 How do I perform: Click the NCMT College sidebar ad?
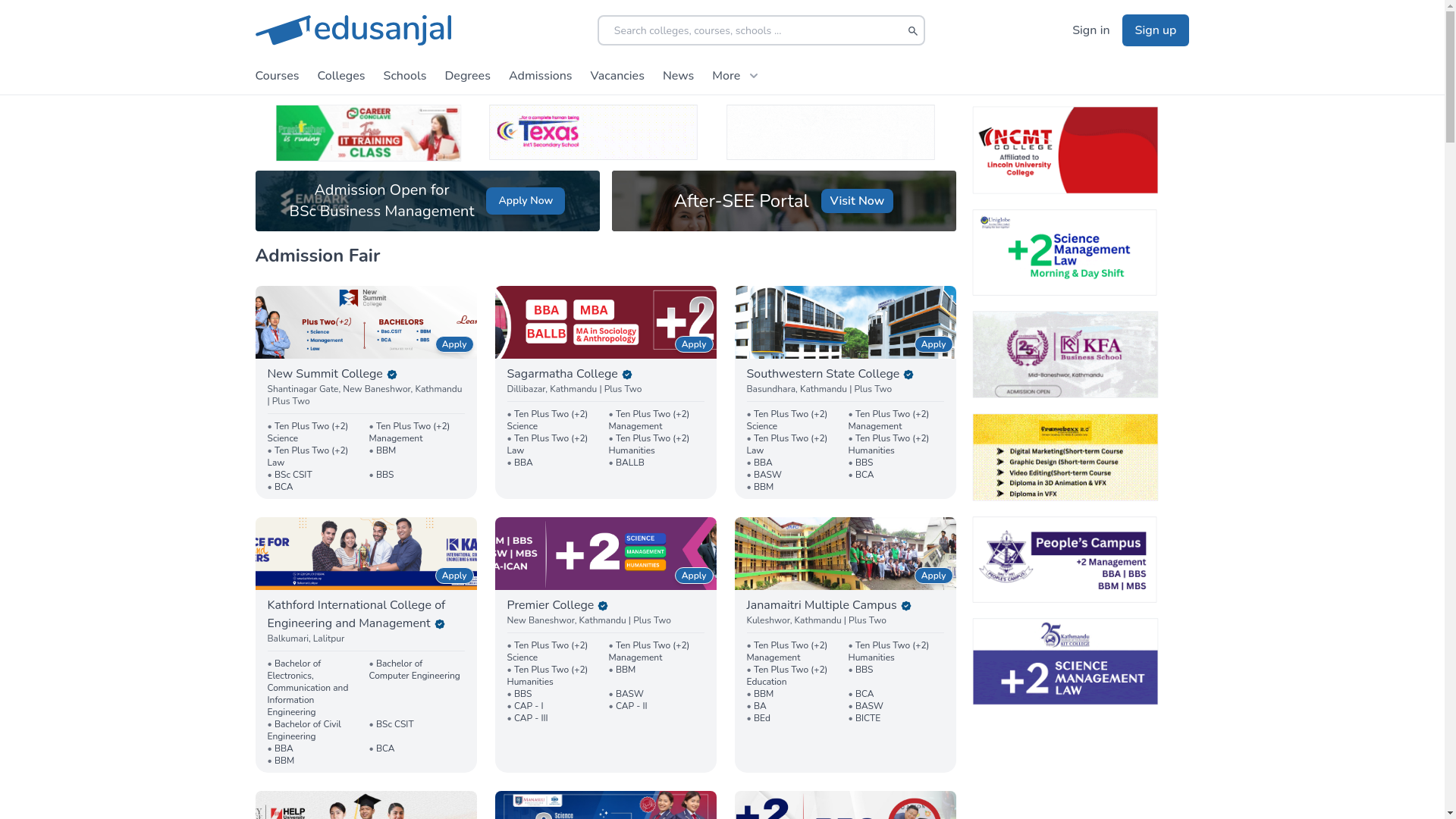(1065, 150)
